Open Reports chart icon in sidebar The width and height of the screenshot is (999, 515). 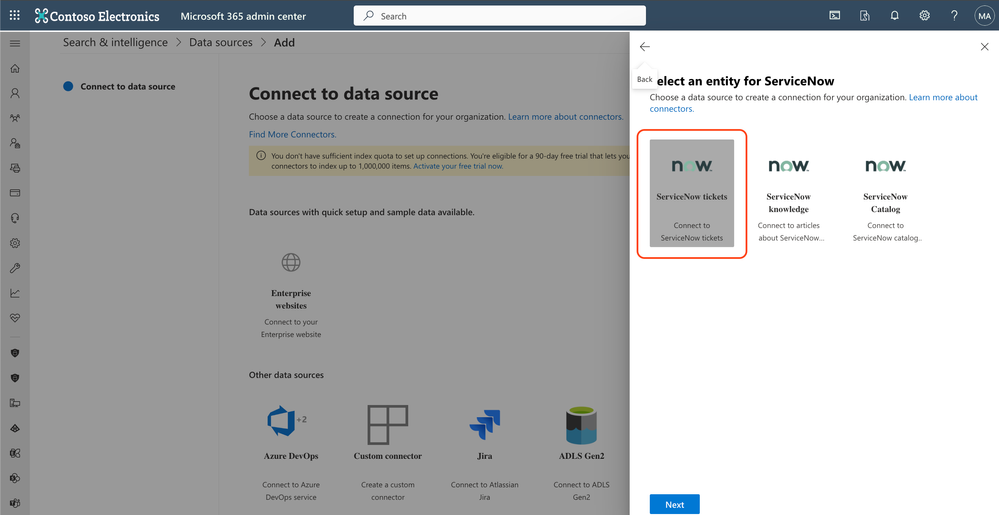coord(15,293)
